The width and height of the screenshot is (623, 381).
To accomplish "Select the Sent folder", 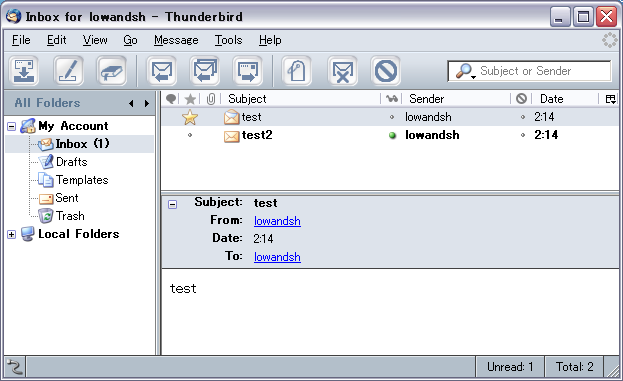I will 66,198.
